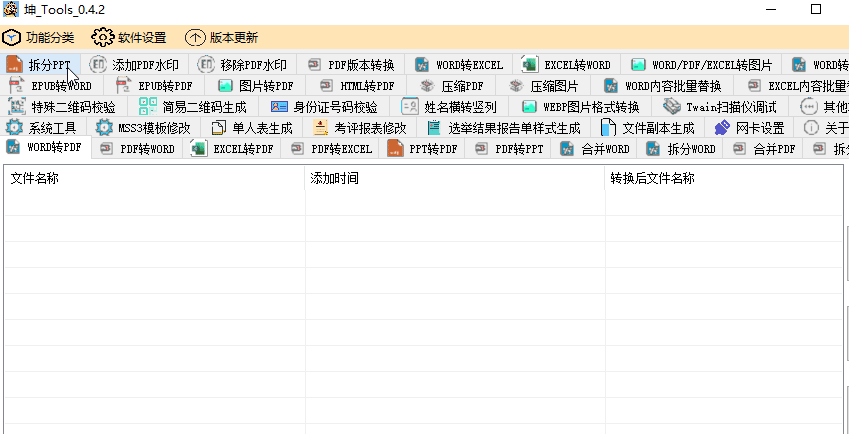Image resolution: width=849 pixels, height=434 pixels.
Task: Click the 添加时间 column header
Action: click(455, 178)
